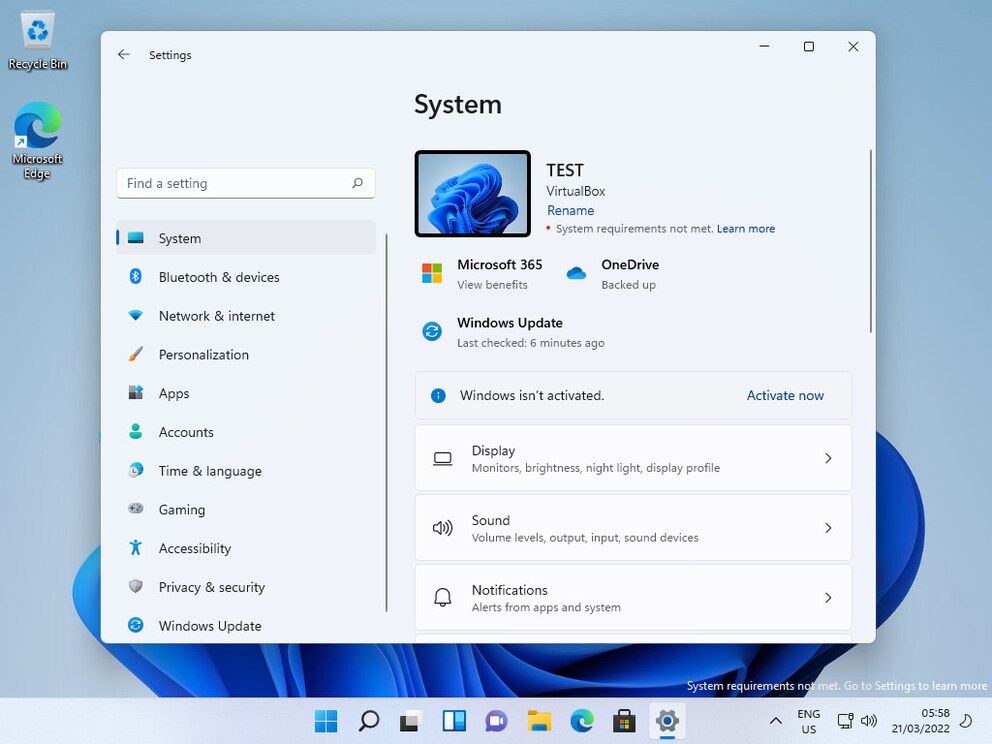The height and width of the screenshot is (744, 992).
Task: Click the Windows Update sidebar sync icon
Action: [x=135, y=625]
